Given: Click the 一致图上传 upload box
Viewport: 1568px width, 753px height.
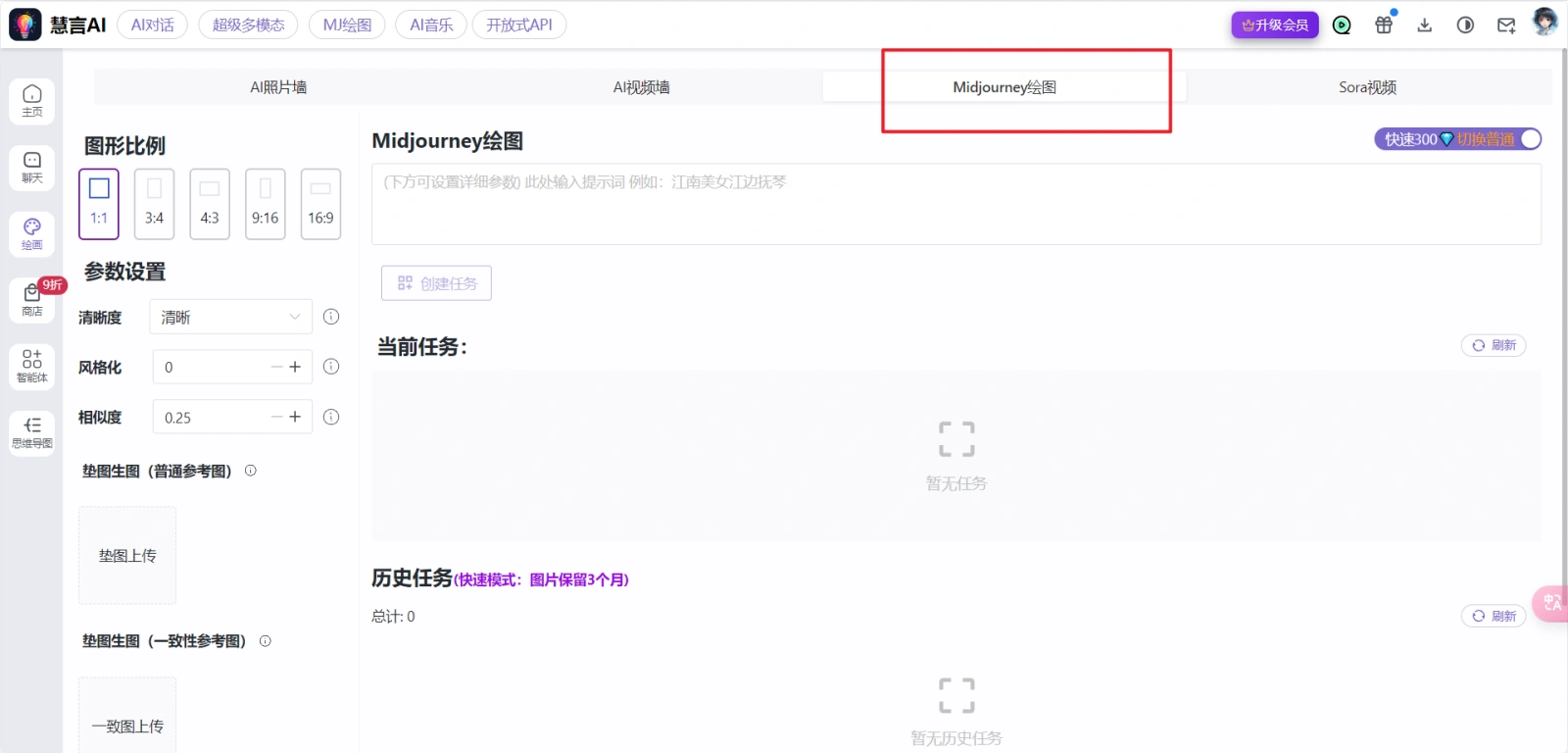Looking at the screenshot, I should pyautogui.click(x=127, y=716).
